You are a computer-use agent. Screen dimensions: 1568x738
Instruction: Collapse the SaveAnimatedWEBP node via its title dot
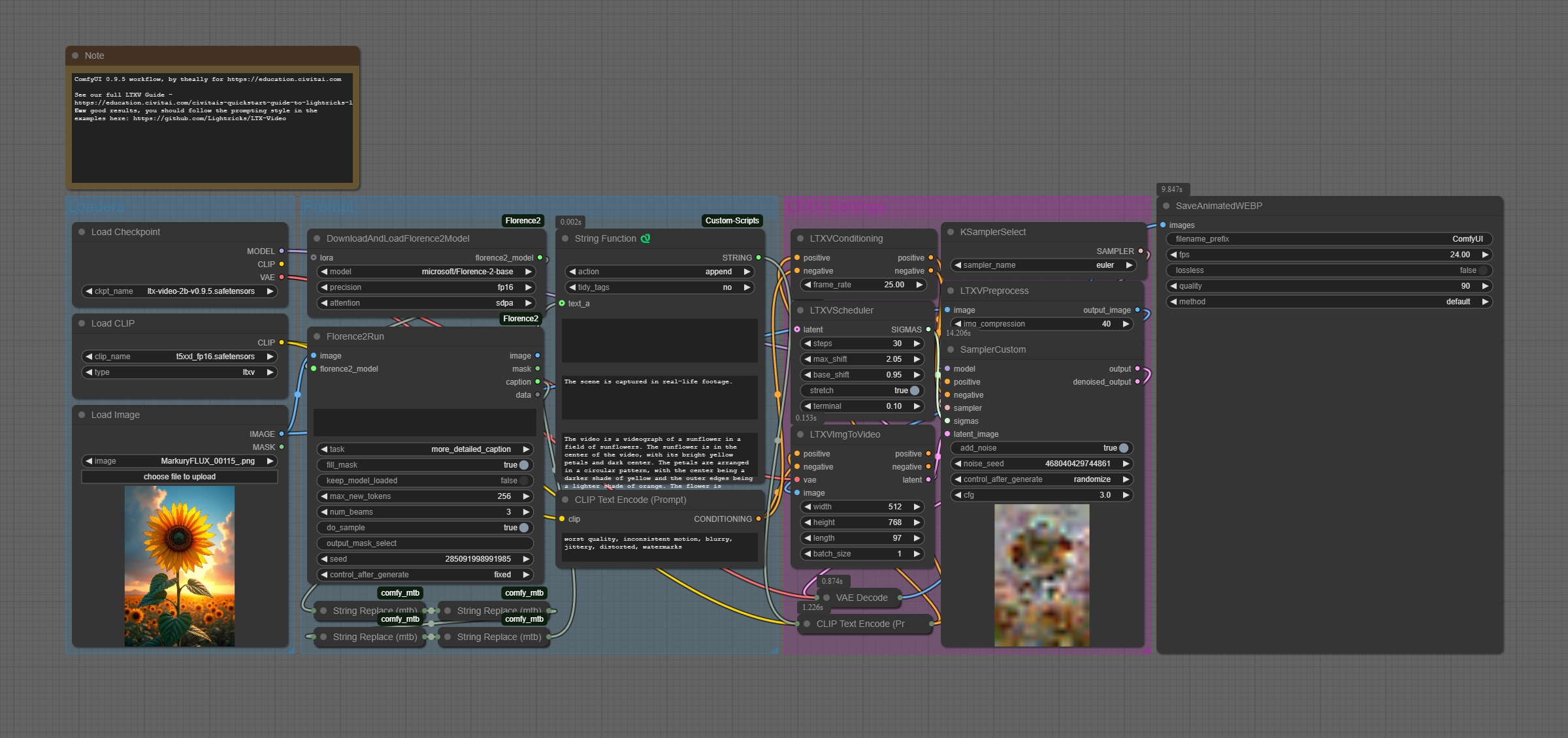point(1166,206)
